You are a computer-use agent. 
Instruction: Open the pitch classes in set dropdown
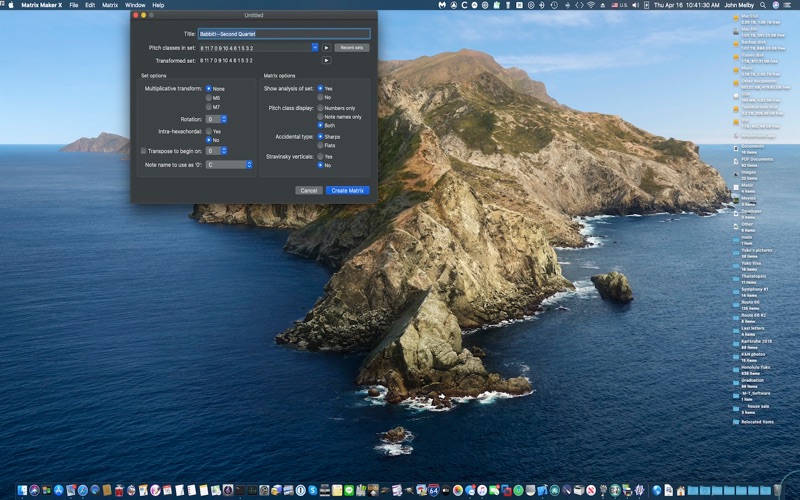314,47
